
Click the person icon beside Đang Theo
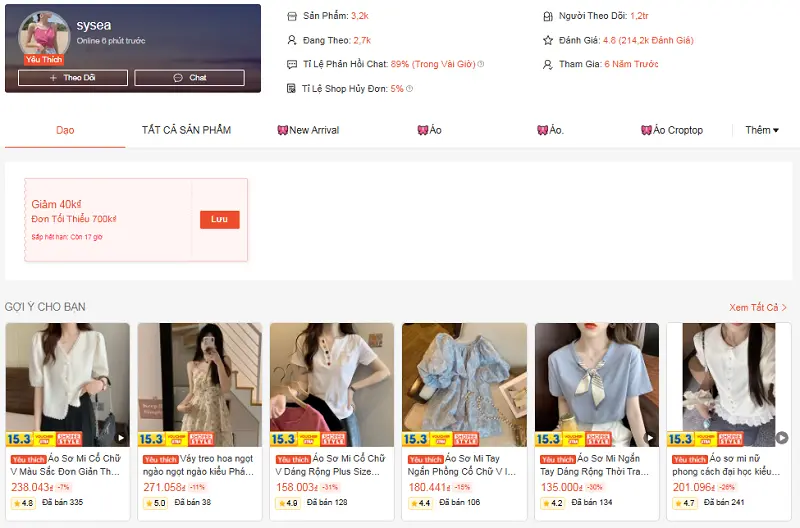[292, 40]
